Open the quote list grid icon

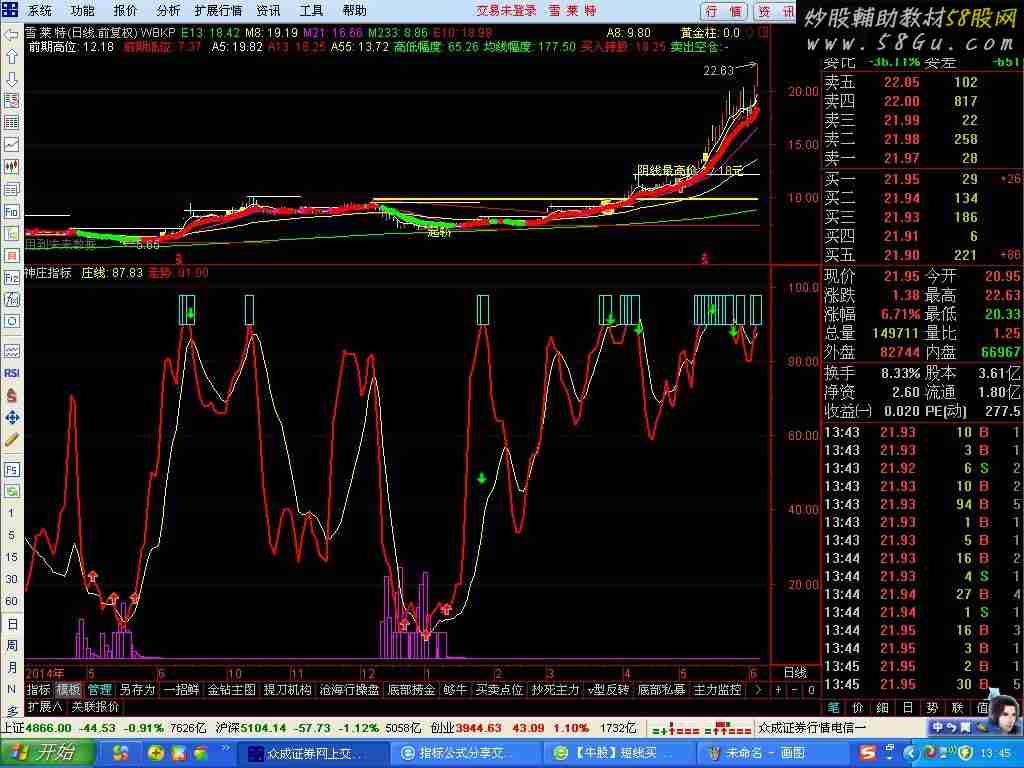point(11,123)
